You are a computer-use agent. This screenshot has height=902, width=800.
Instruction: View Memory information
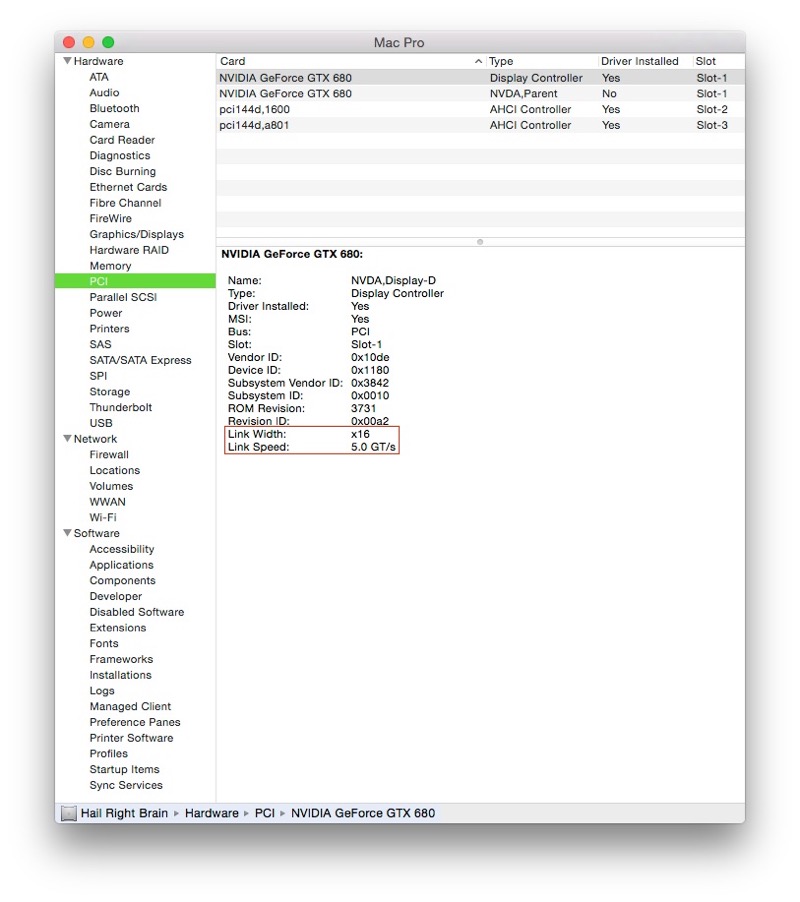click(110, 266)
